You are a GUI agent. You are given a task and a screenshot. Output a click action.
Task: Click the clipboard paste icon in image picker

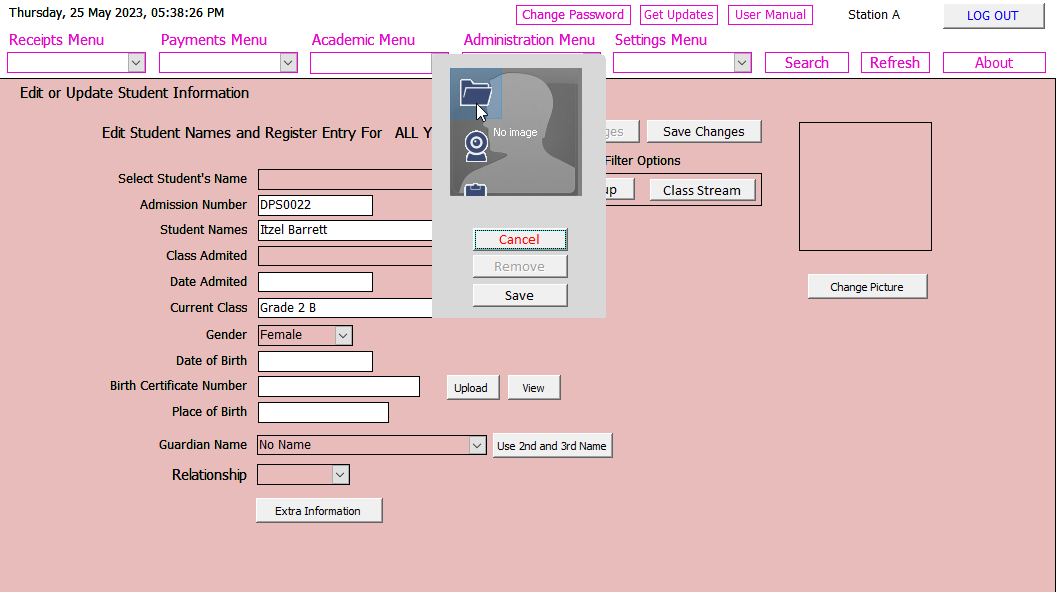click(476, 189)
